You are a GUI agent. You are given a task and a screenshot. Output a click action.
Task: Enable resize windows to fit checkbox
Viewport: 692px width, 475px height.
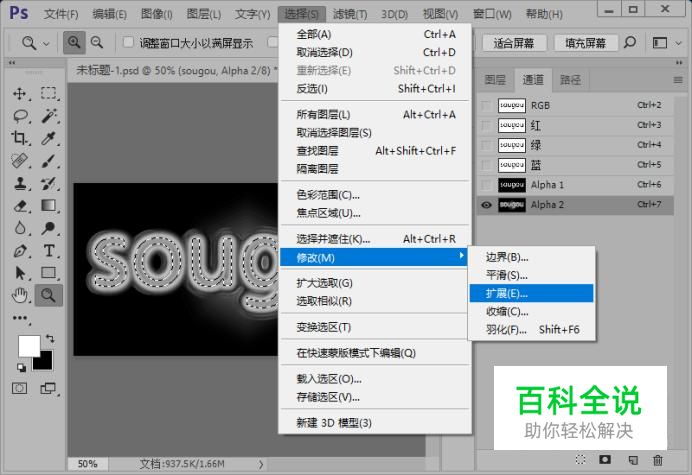(x=128, y=42)
